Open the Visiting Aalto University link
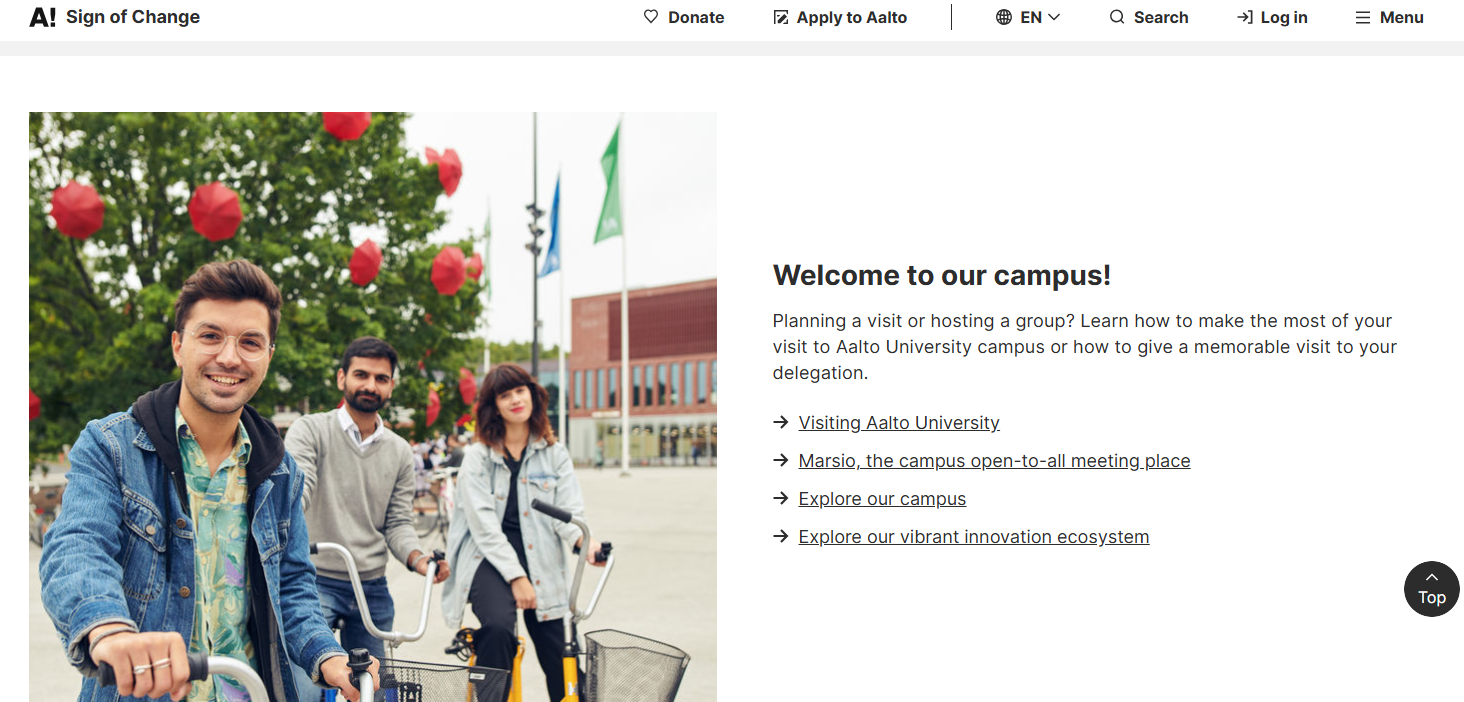The width and height of the screenshot is (1464, 702). (x=899, y=423)
